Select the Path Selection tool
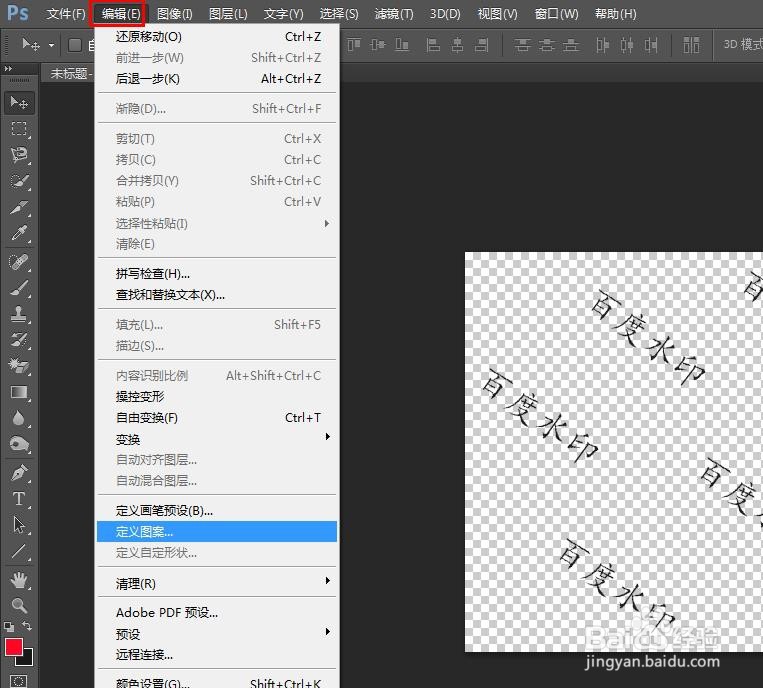 click(x=19, y=525)
